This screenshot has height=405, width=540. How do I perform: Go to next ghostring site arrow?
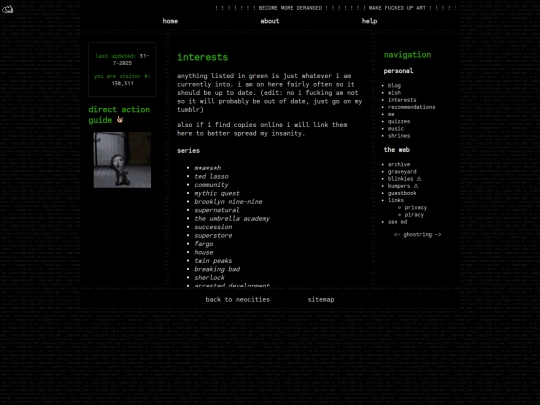pyautogui.click(x=438, y=235)
